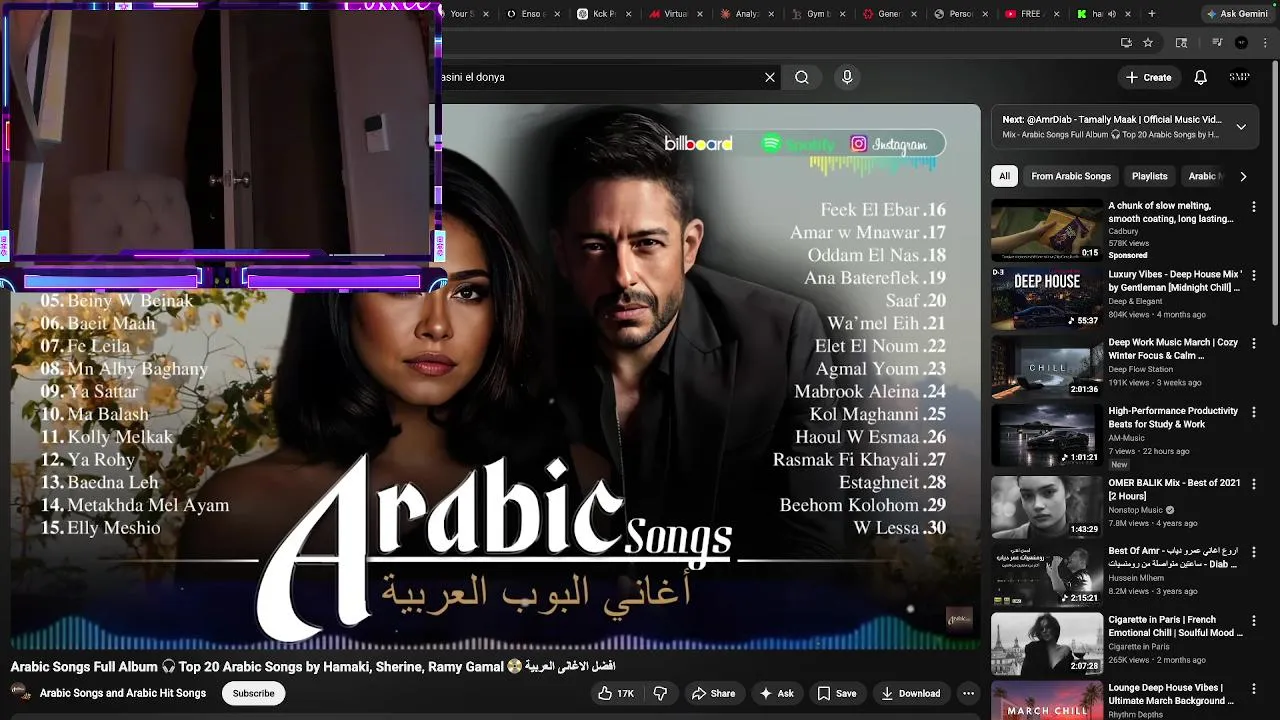
Task: Click in the YouTube search input field
Action: 598,77
